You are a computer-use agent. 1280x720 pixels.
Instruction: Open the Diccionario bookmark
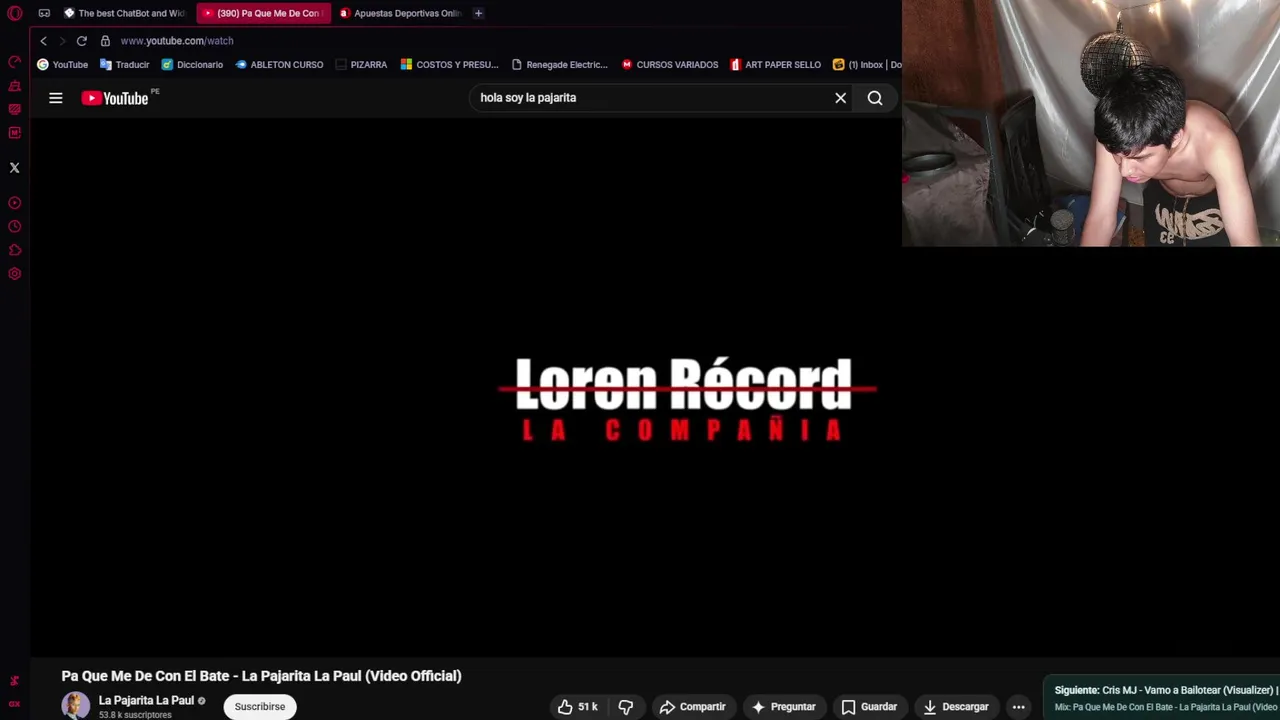192,64
